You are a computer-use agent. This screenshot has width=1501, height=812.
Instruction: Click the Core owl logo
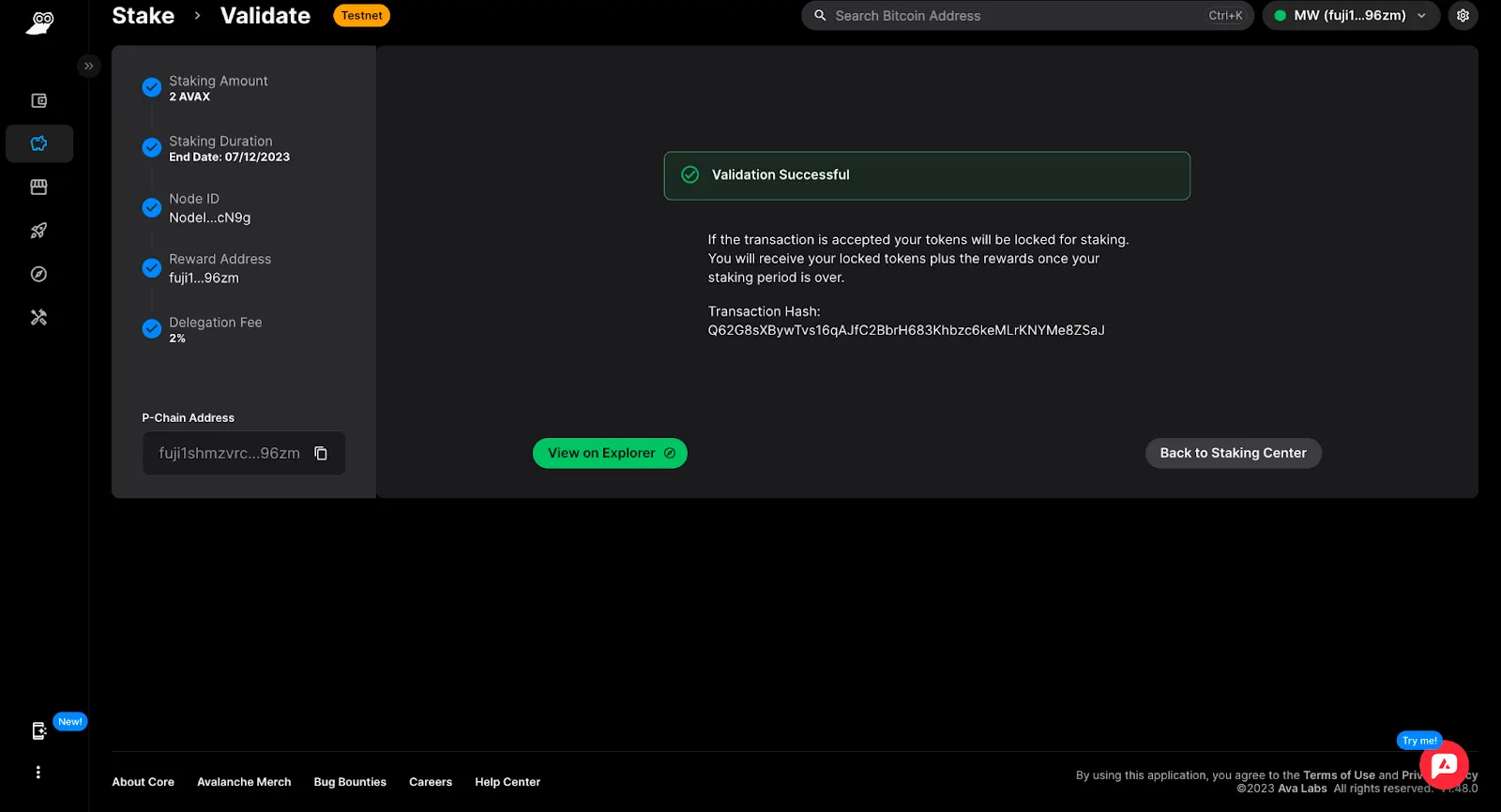39,22
